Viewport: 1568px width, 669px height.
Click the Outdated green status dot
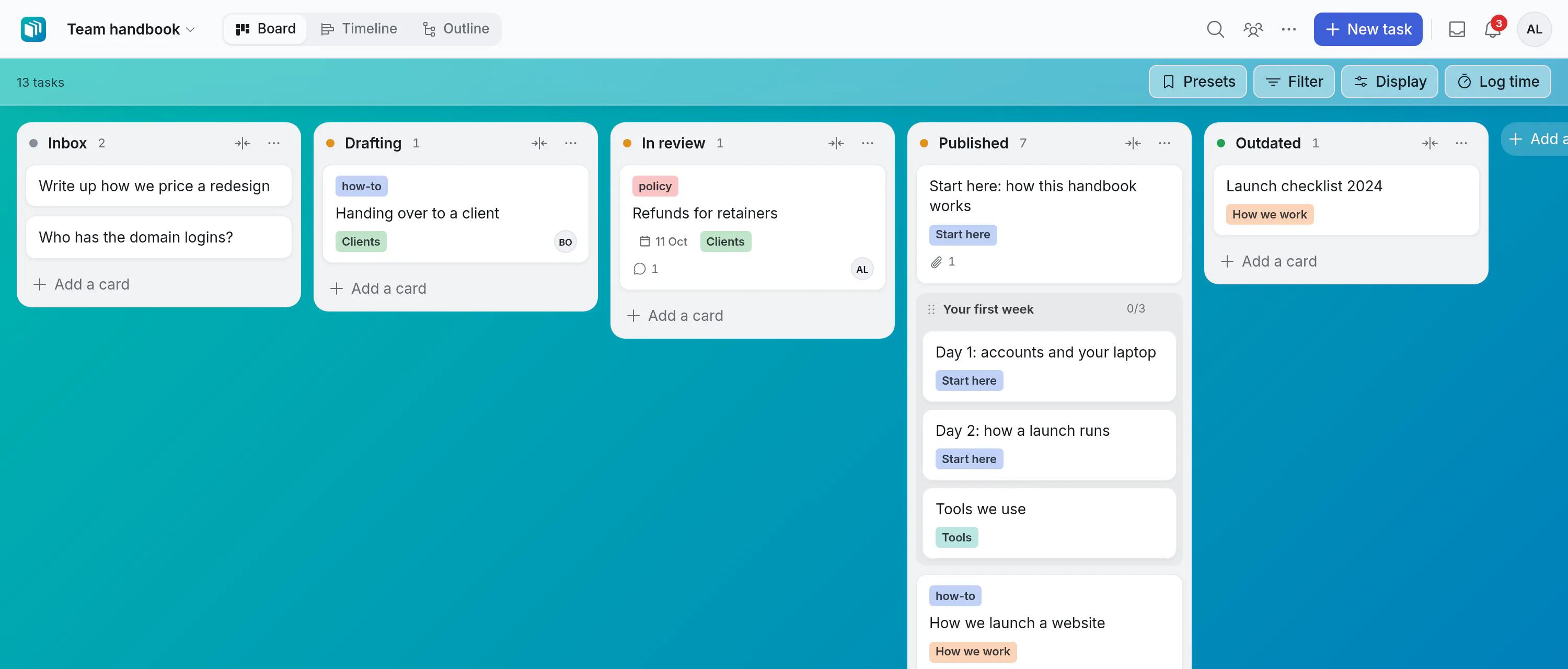coord(1220,143)
